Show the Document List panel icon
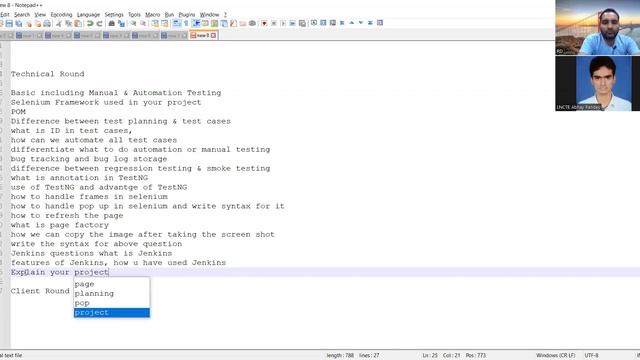This screenshot has height=360, width=640. tap(224, 23)
